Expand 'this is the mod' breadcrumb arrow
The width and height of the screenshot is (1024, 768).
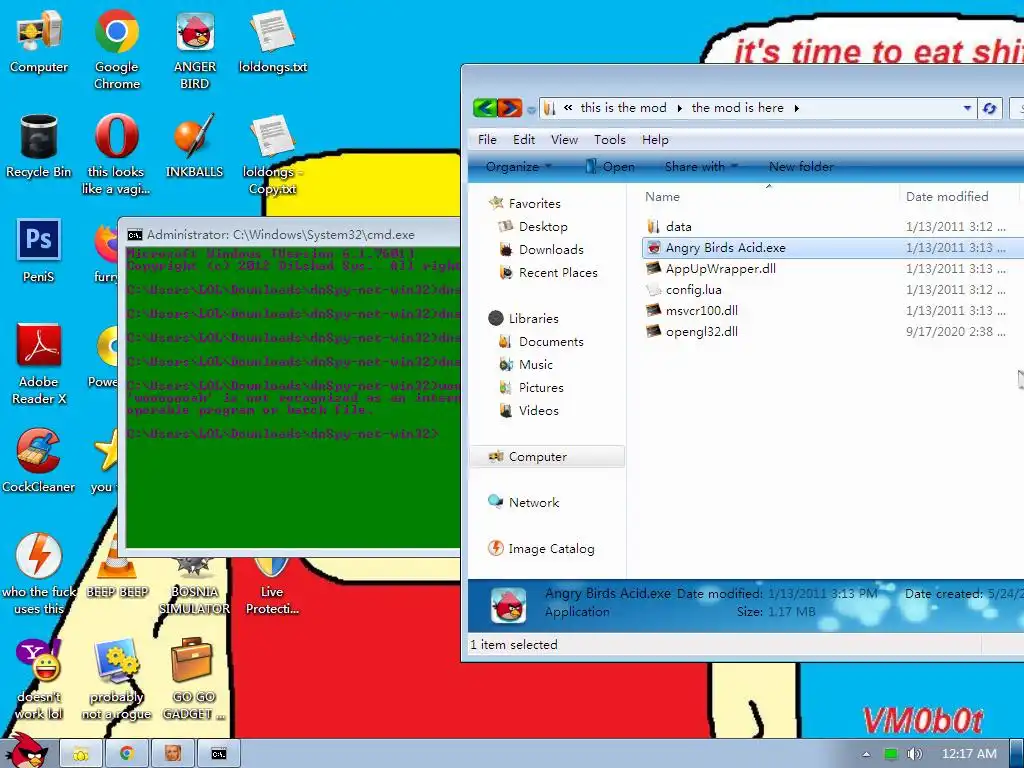tap(679, 108)
